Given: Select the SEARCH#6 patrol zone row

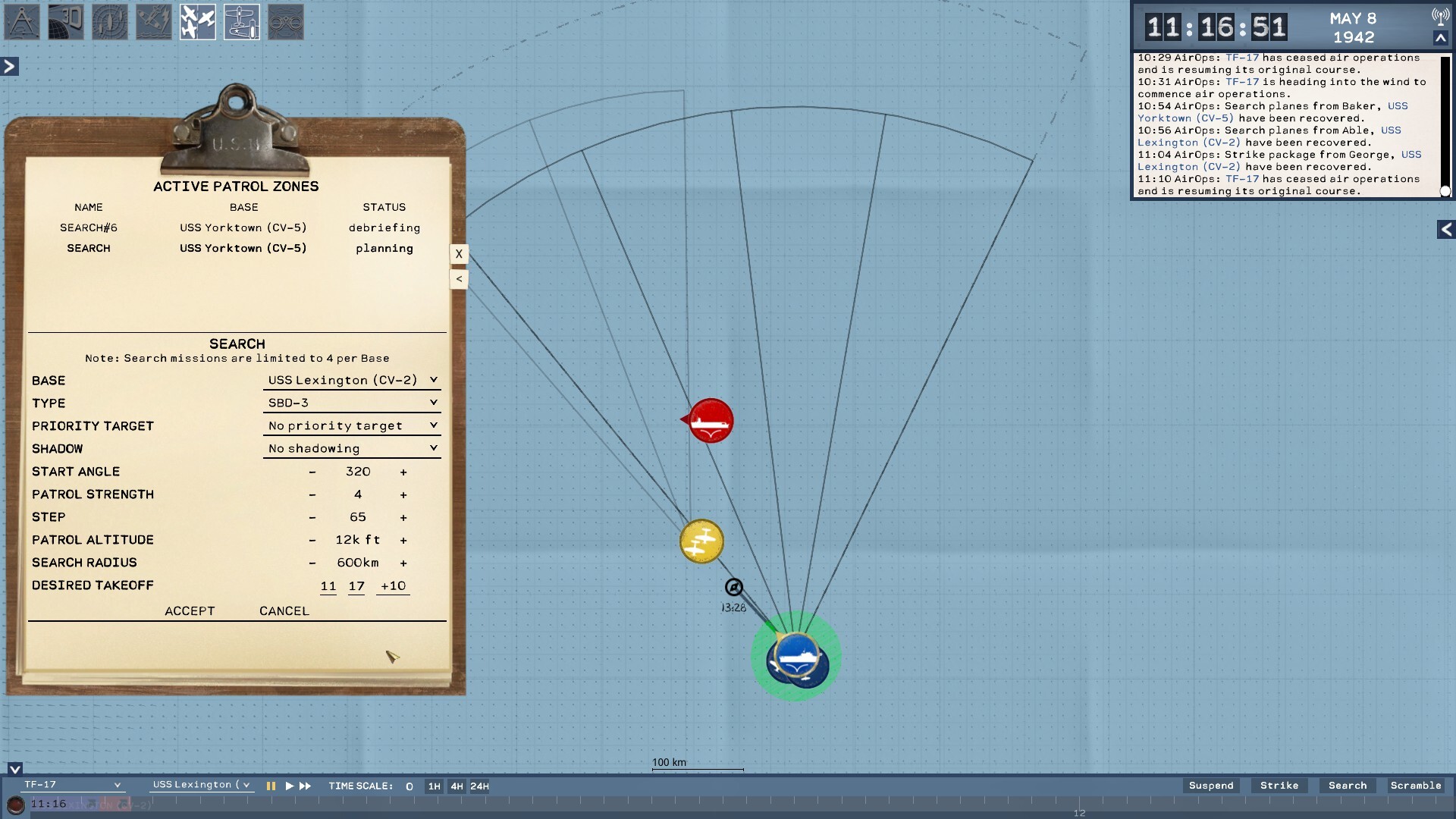Looking at the screenshot, I should pyautogui.click(x=239, y=227).
